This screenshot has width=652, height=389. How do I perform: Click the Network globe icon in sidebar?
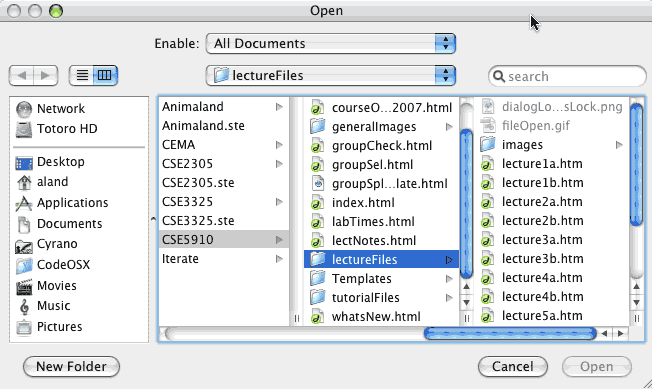coord(24,109)
